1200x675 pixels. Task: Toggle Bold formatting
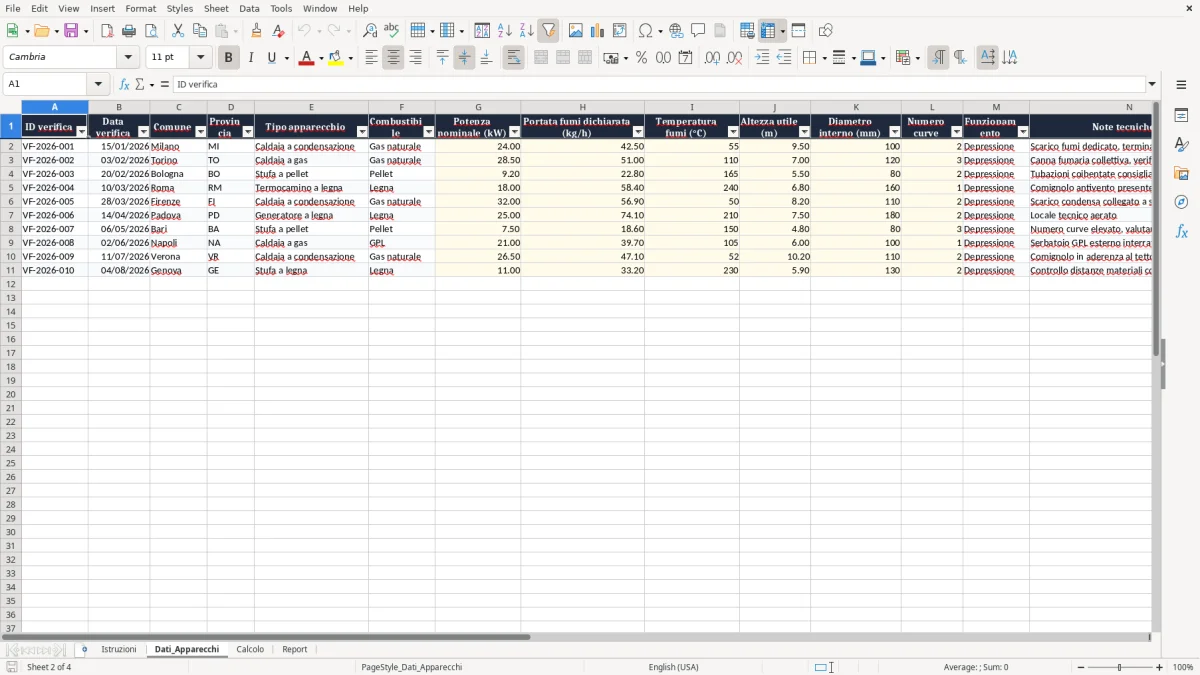click(229, 58)
